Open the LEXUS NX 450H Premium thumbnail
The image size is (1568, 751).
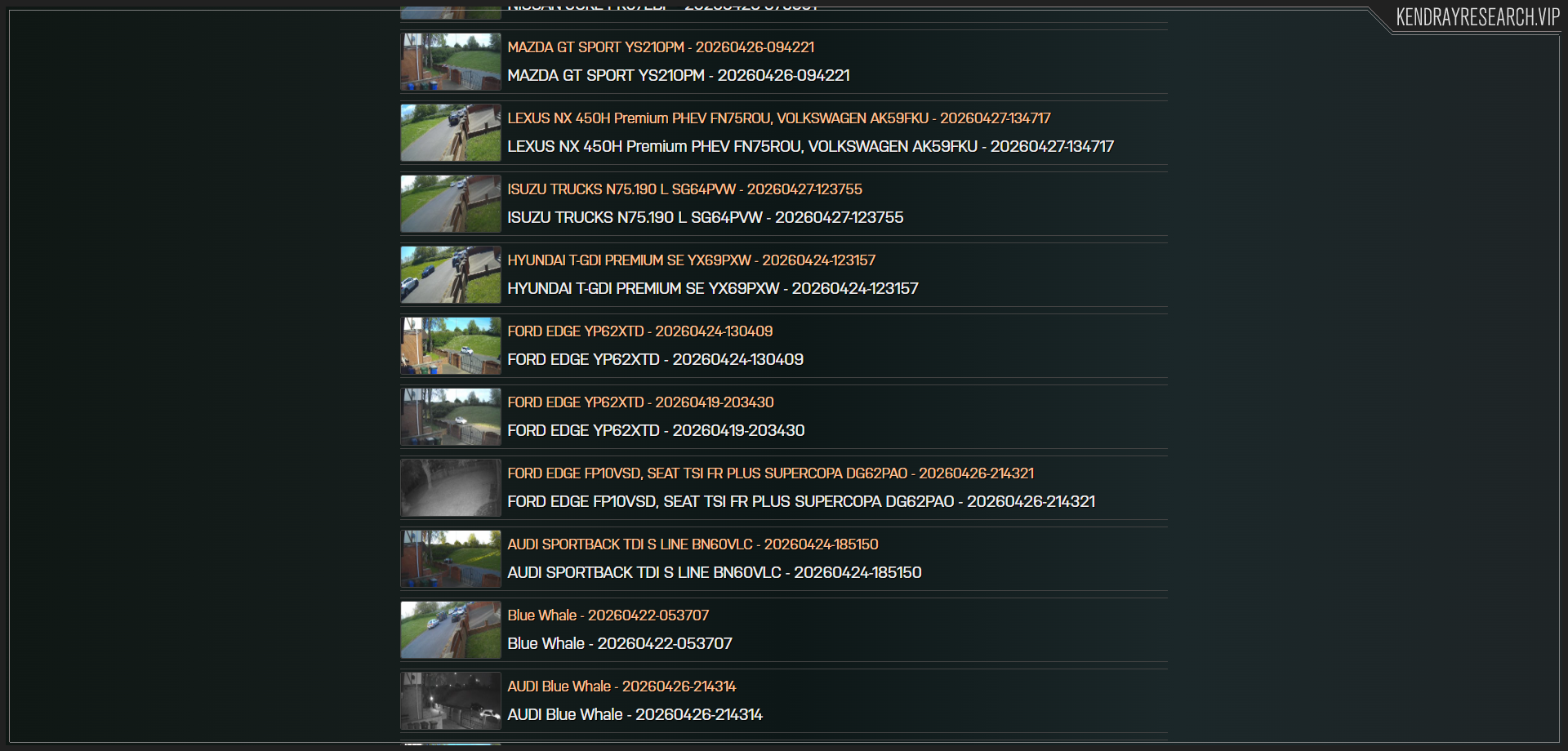(x=451, y=132)
